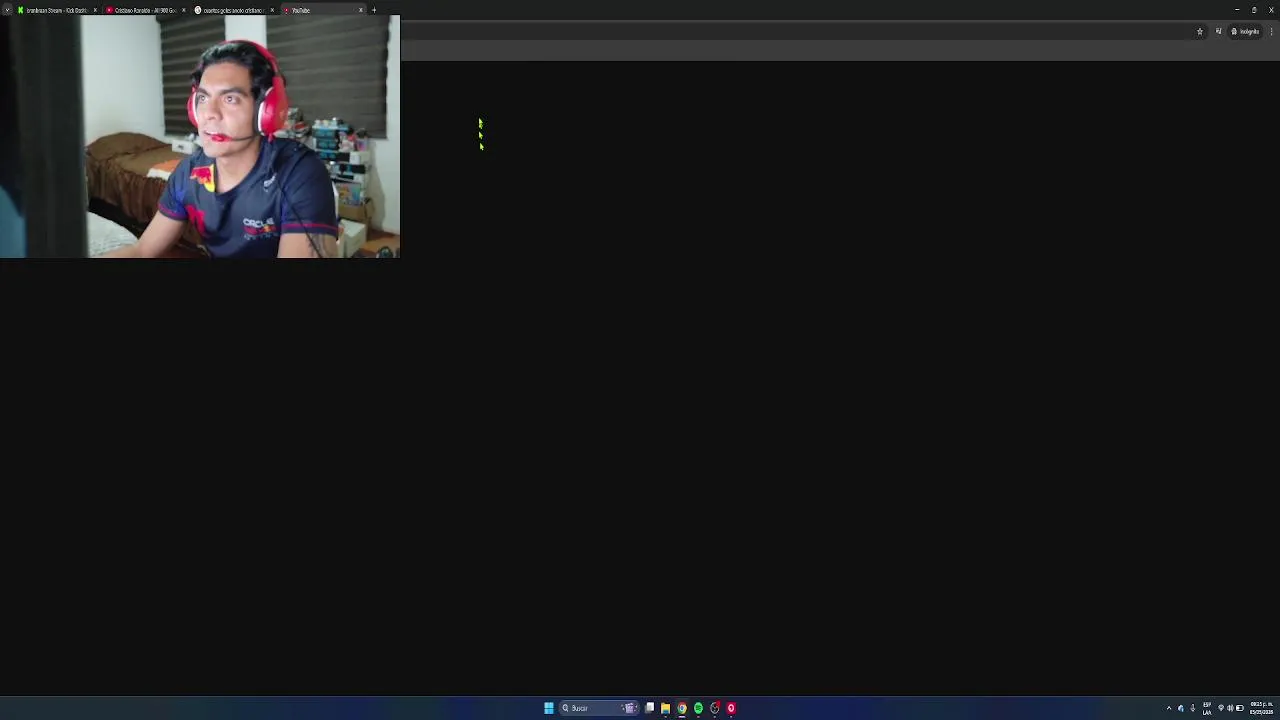Open Task View from the taskbar
Viewport: 1280px width, 720px height.
click(x=650, y=708)
